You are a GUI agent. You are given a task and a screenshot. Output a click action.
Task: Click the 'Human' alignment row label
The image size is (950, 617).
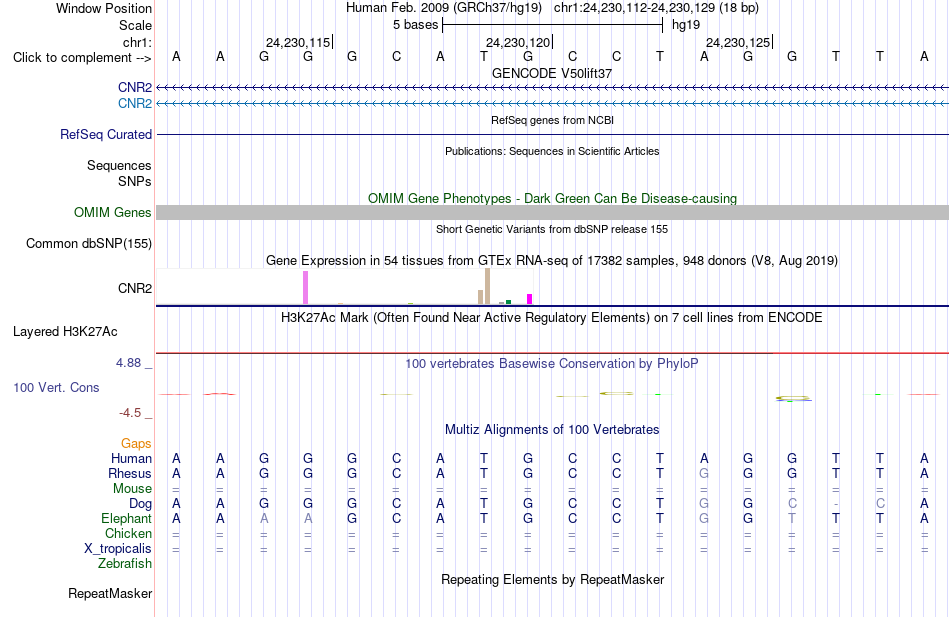[x=131, y=459]
